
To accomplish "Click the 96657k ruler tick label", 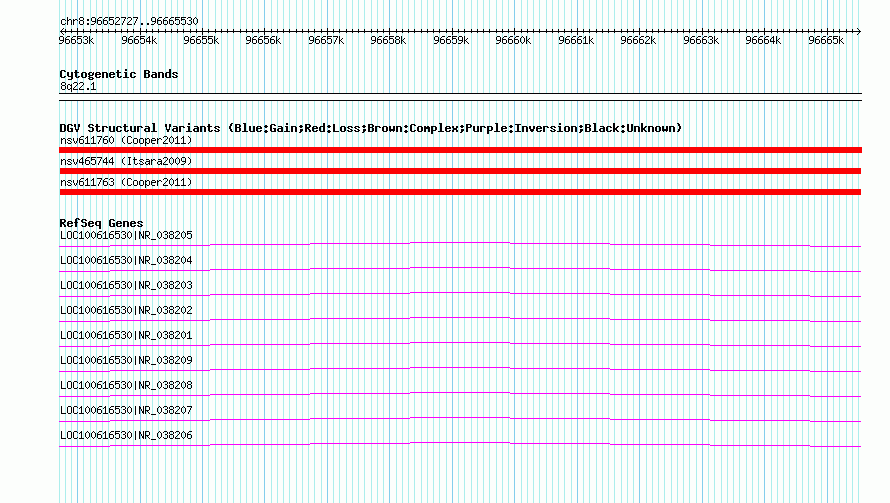I will 326,40.
